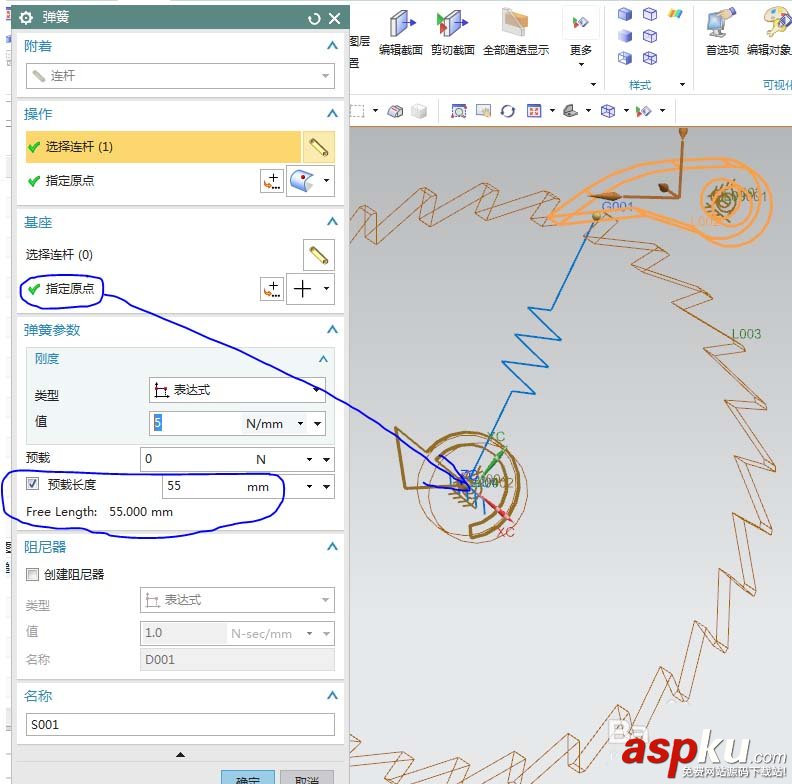792x784 pixels.
Task: Click the Edit Section (编辑截面) icon
Action: pyautogui.click(x=402, y=24)
